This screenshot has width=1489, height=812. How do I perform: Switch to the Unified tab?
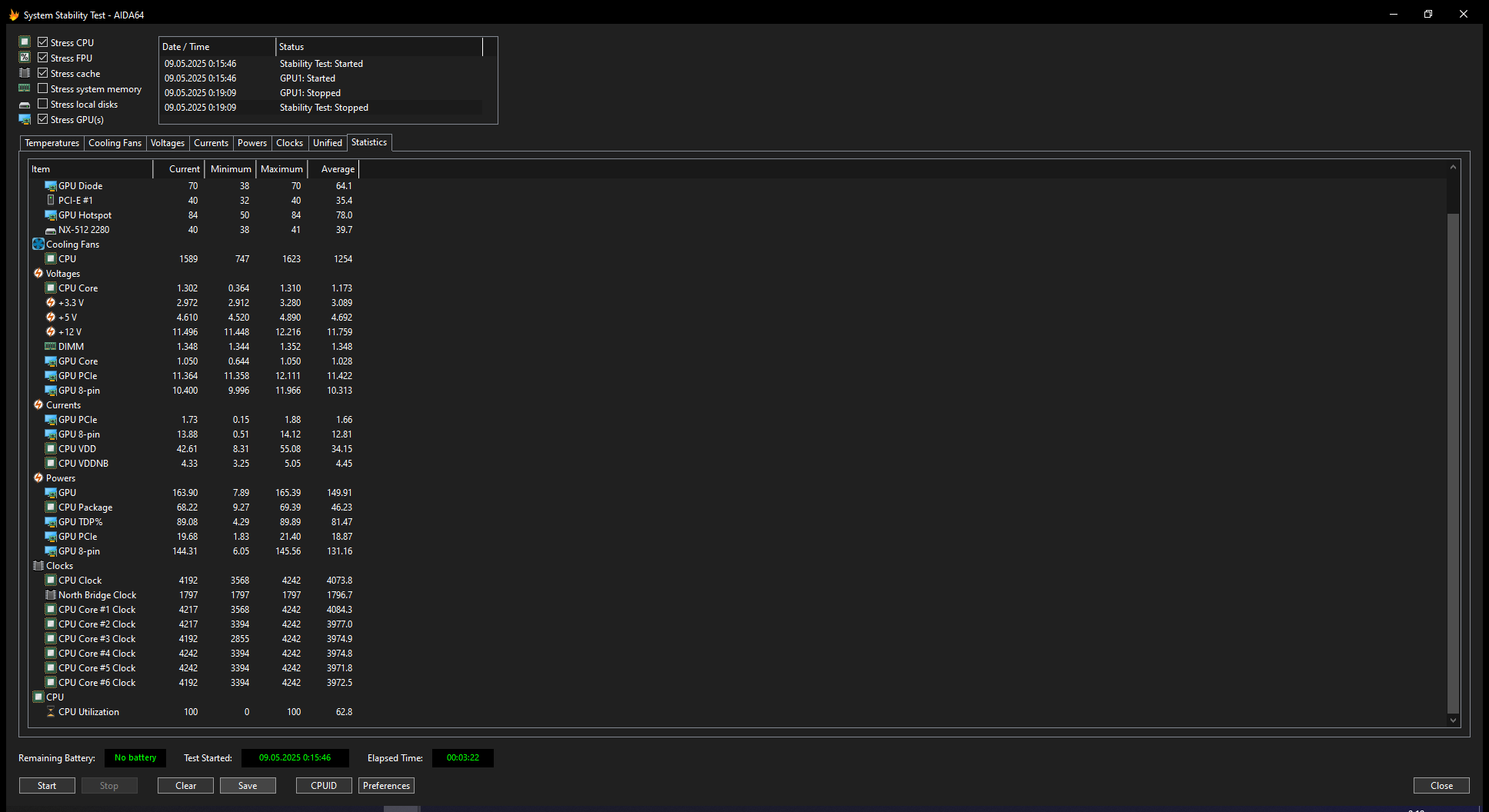pyautogui.click(x=328, y=143)
